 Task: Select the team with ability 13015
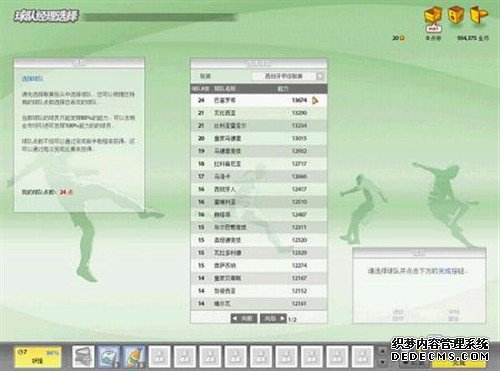(x=259, y=138)
